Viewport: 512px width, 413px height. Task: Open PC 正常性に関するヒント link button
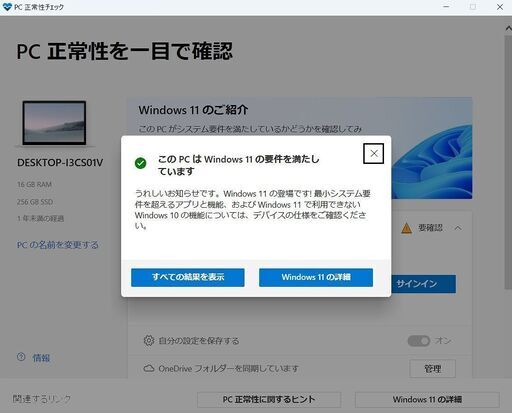point(269,399)
